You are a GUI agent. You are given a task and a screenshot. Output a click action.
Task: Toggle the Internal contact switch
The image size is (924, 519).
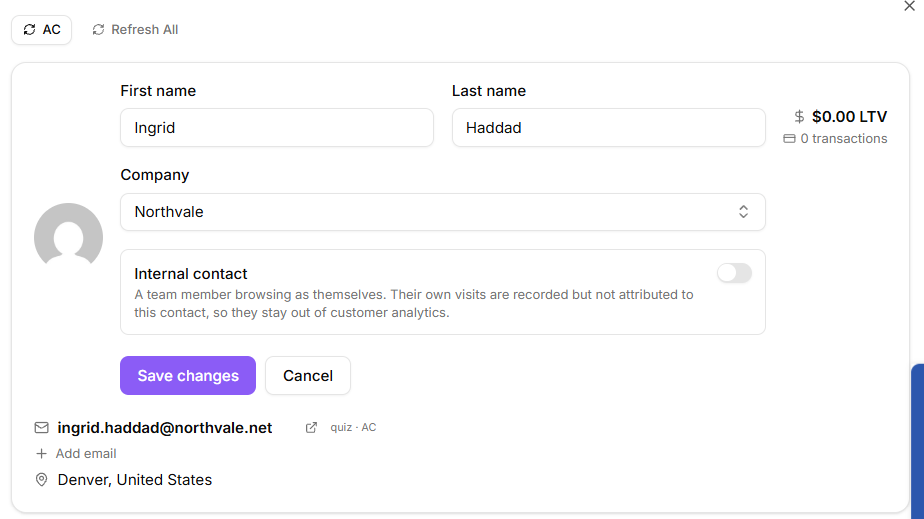click(x=734, y=273)
